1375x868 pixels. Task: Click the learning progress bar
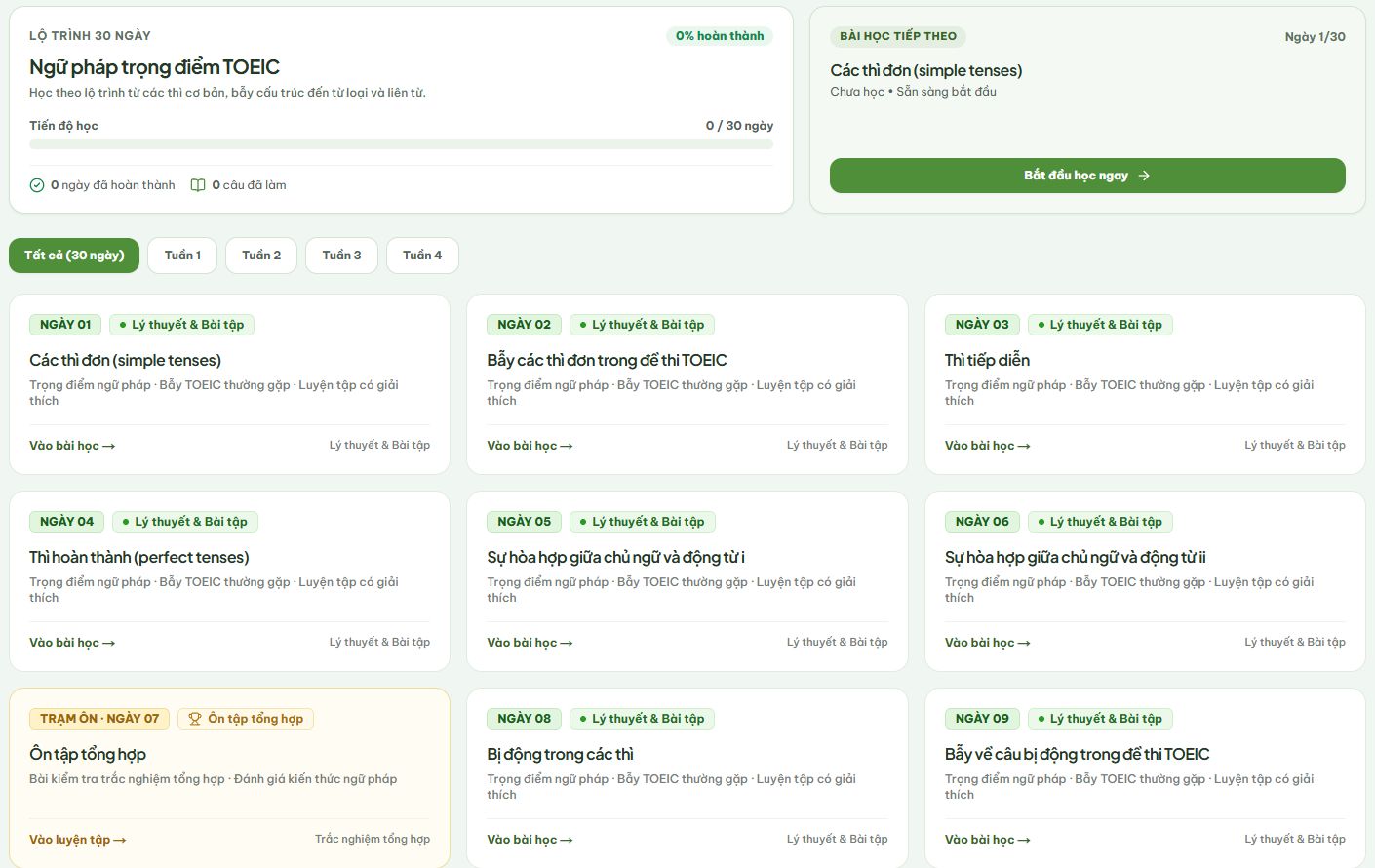coord(401,144)
